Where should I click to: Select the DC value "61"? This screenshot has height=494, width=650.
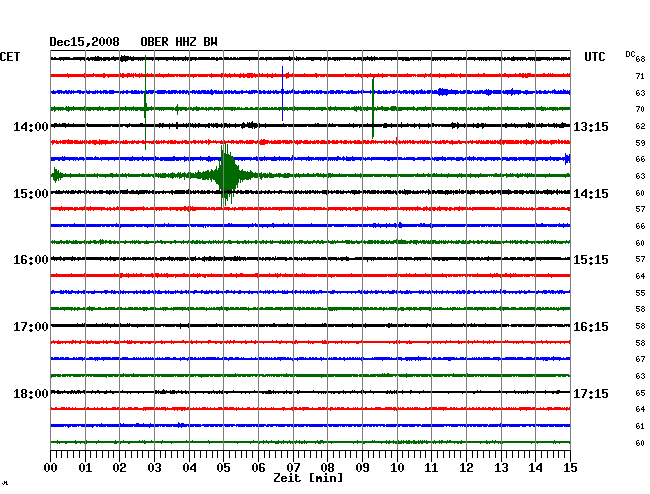[x=640, y=426]
